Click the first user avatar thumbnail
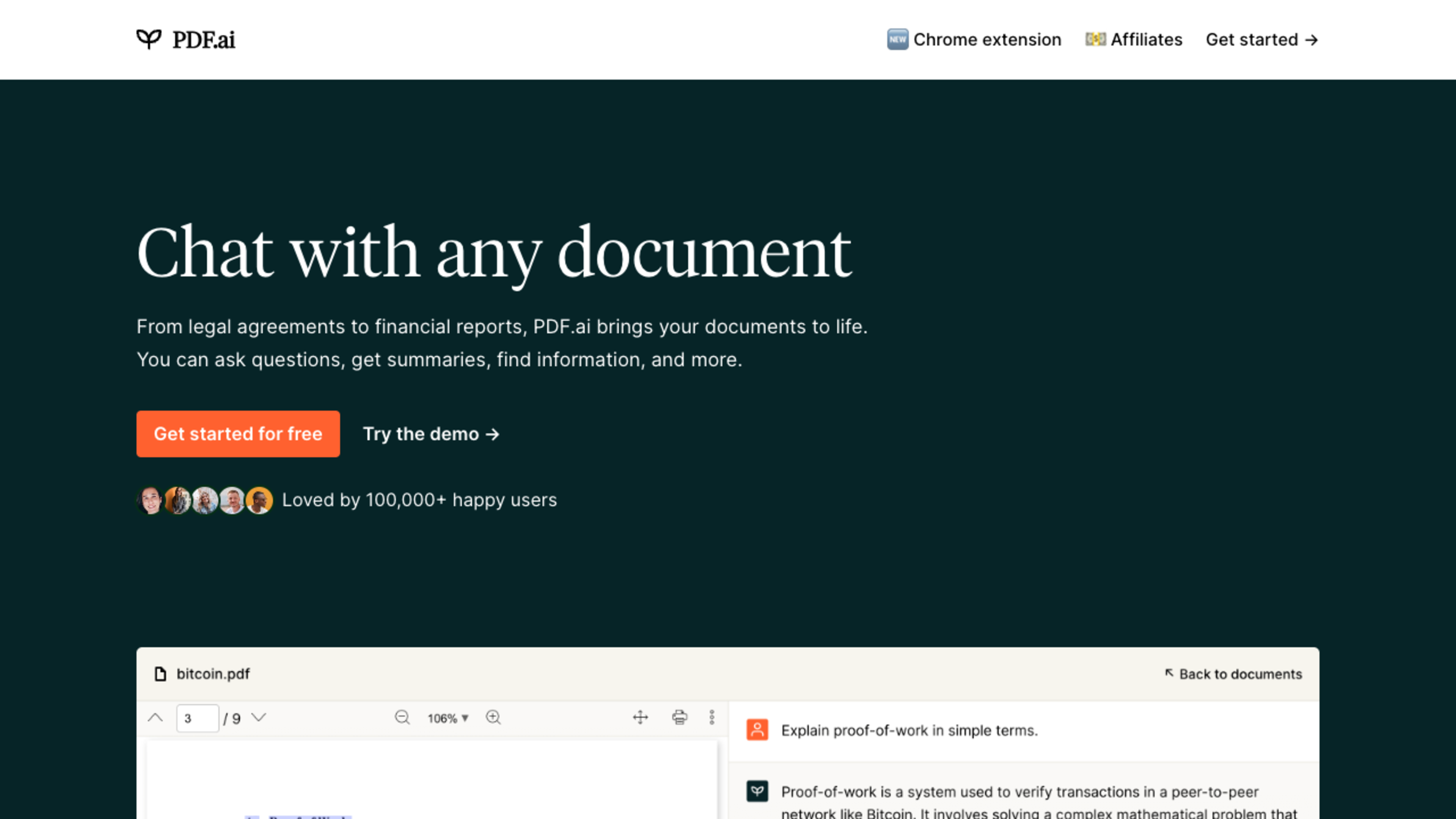This screenshot has height=819, width=1456. (x=151, y=500)
